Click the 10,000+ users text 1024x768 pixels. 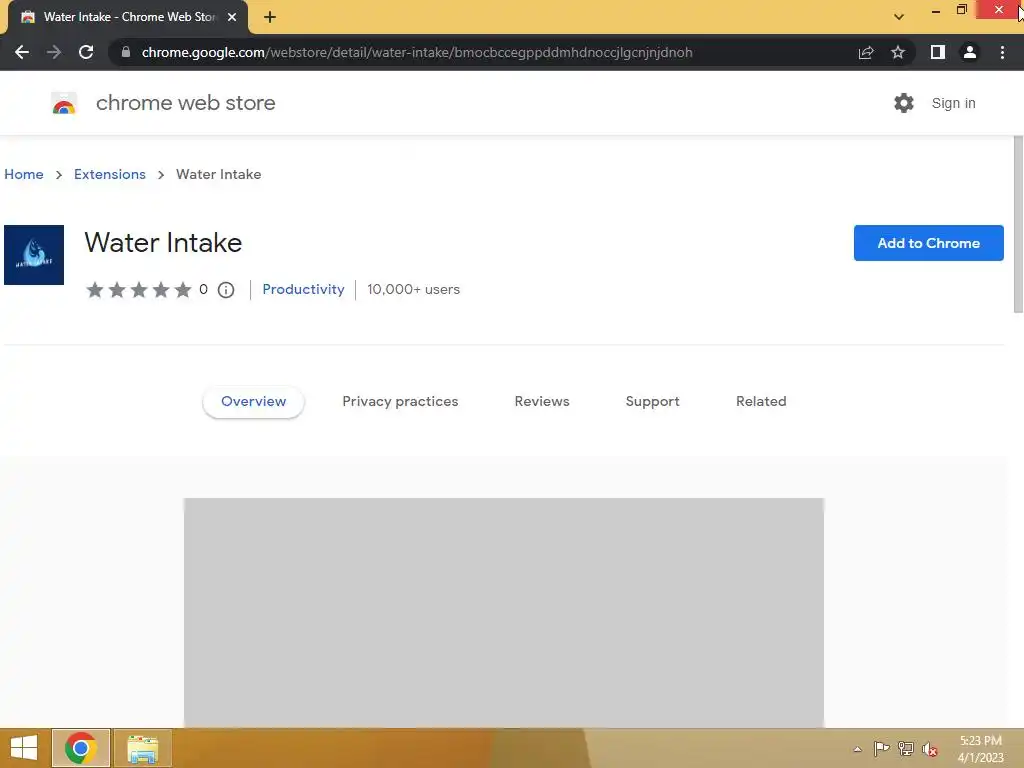(413, 289)
